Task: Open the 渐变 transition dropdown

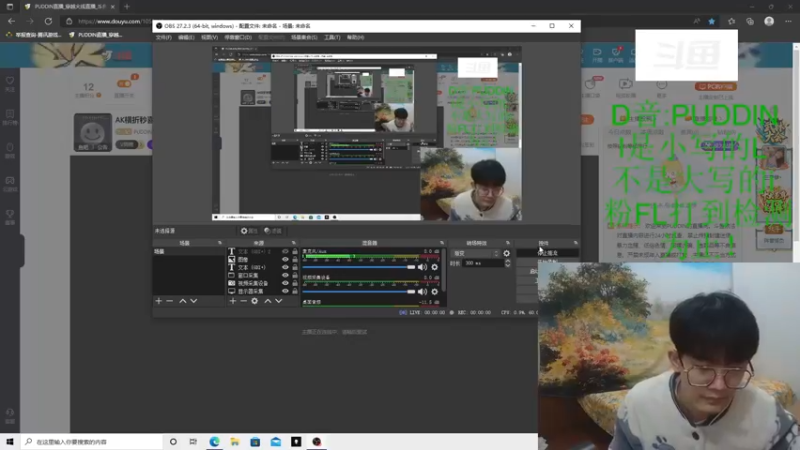Action: 475,253
